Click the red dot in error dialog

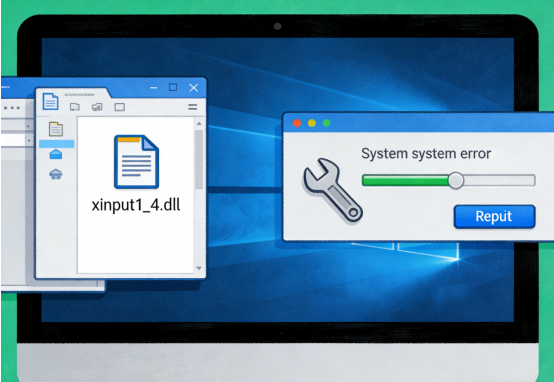click(x=297, y=123)
